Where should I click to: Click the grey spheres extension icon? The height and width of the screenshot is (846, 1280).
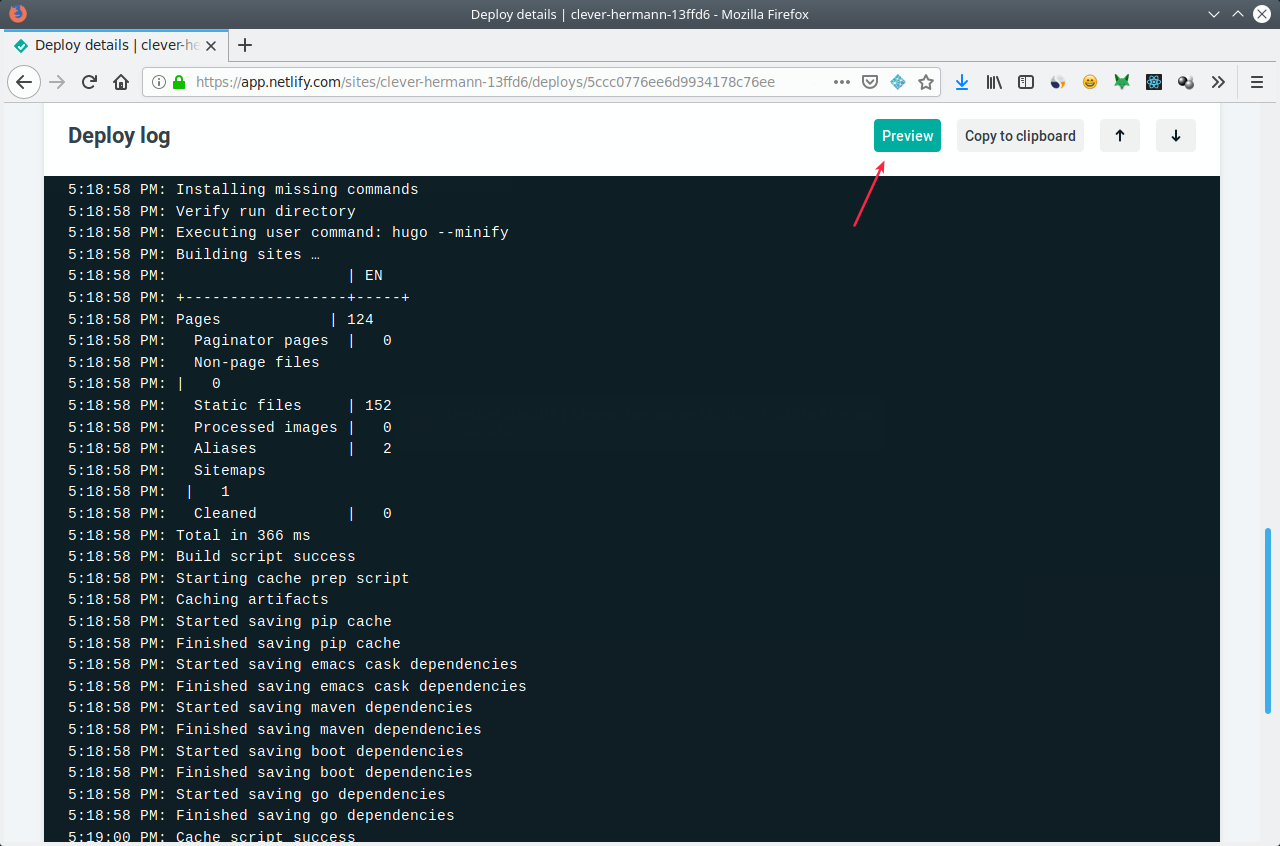(x=1186, y=82)
